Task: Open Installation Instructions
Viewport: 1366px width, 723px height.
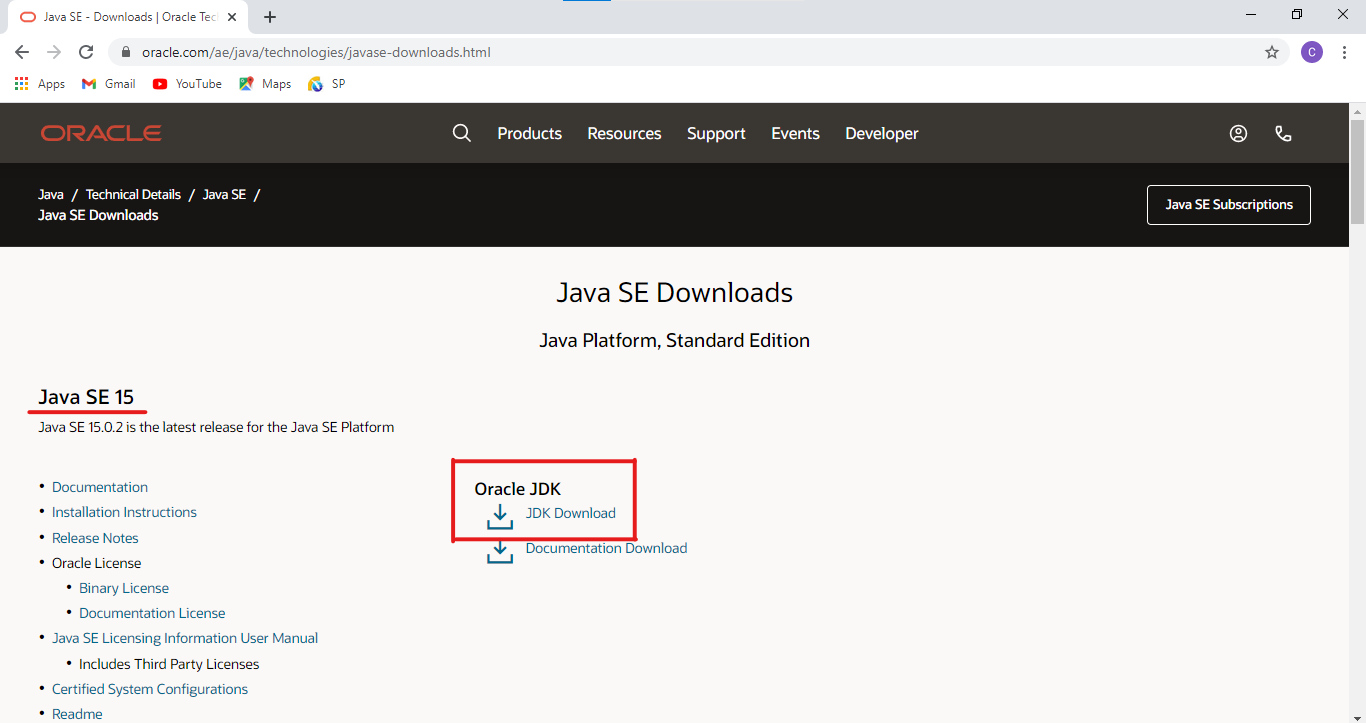Action: 124,511
